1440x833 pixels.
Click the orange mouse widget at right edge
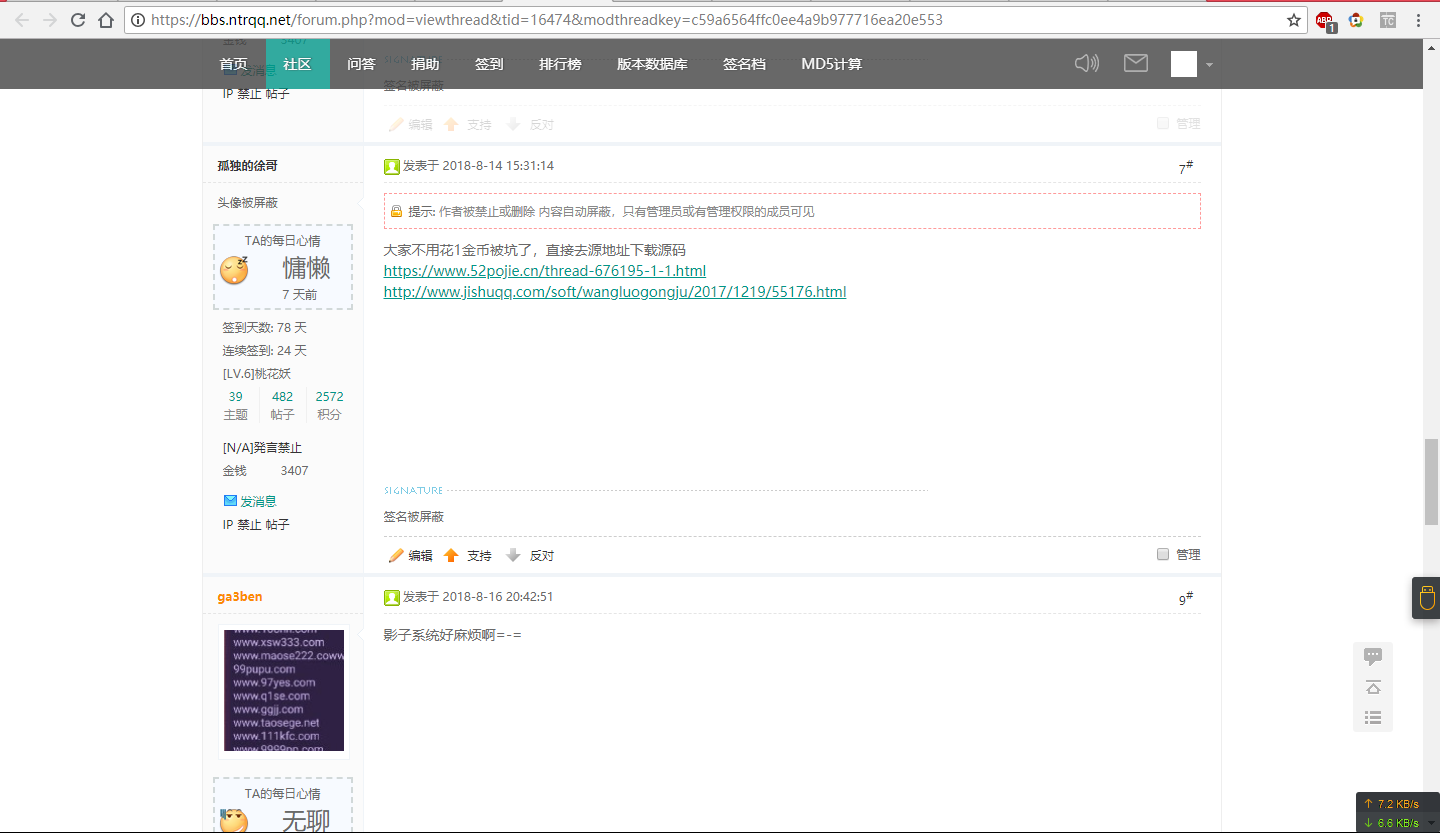[x=1427, y=598]
